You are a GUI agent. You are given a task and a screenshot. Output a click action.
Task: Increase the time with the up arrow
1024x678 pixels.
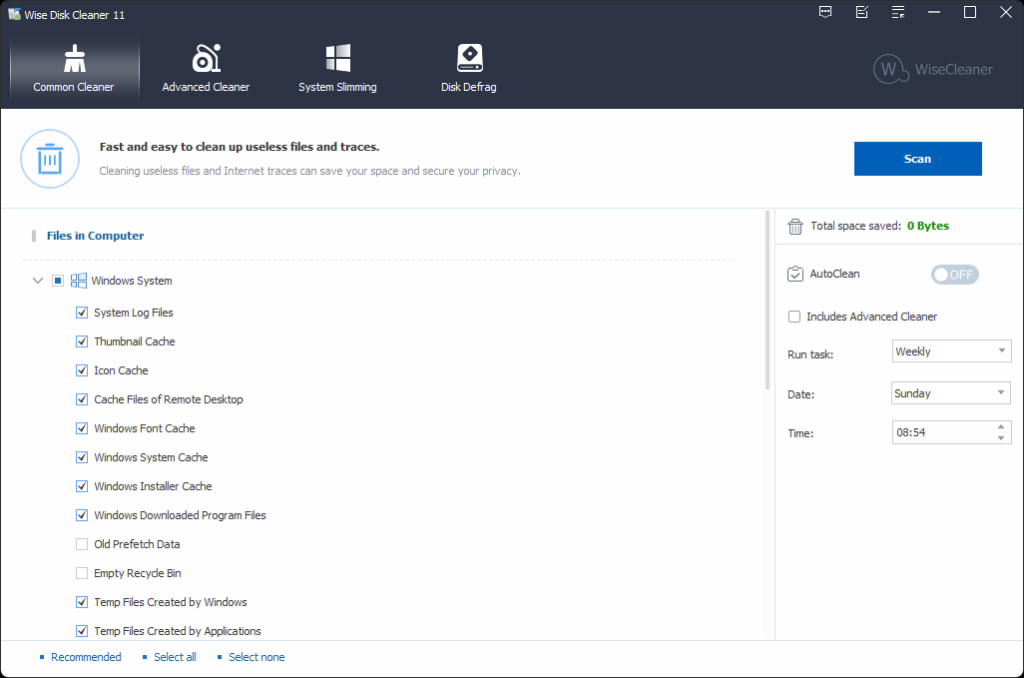1001,427
